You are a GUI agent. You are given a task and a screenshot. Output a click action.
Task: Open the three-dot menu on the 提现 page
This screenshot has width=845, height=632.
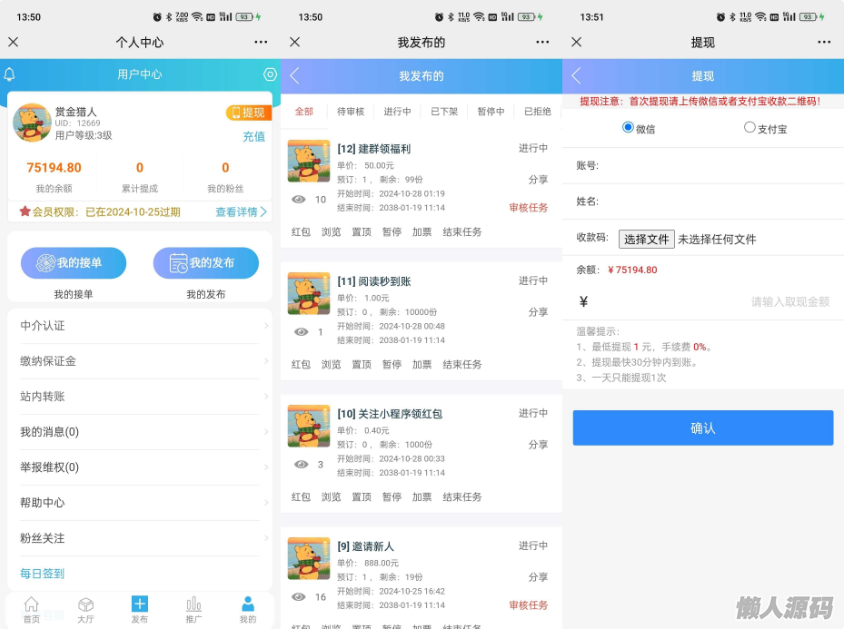[824, 42]
